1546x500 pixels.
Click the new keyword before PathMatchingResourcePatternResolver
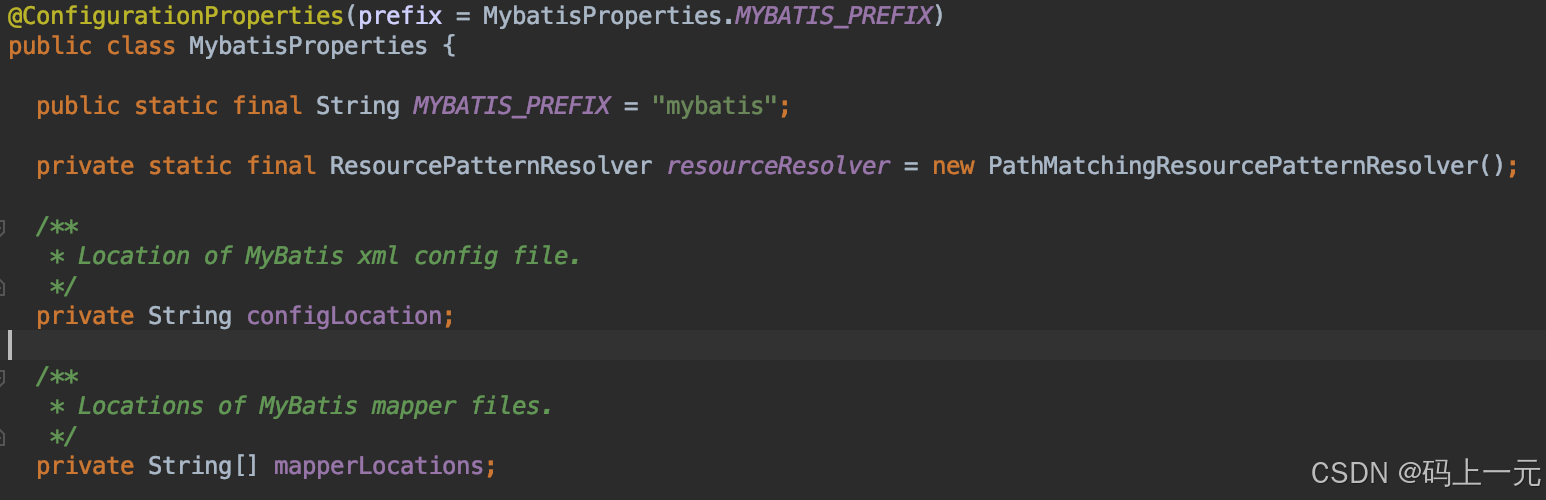[x=953, y=166]
